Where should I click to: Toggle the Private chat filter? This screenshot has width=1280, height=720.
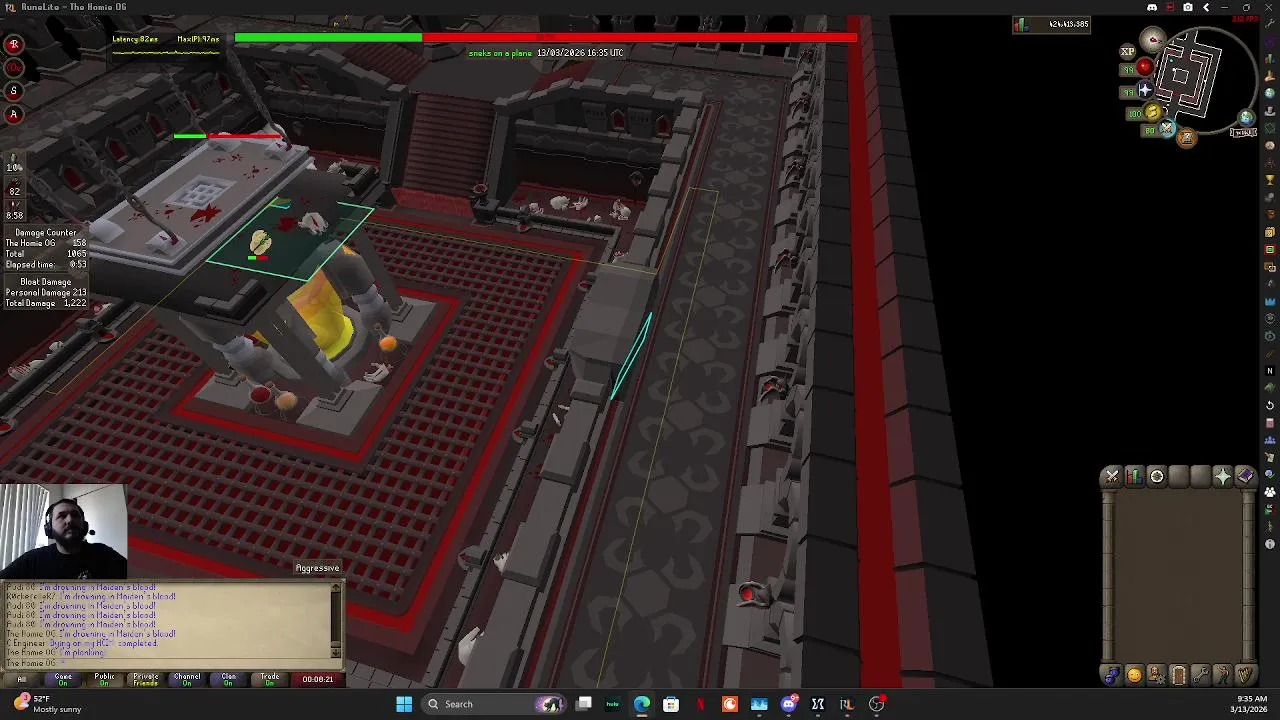tap(146, 679)
